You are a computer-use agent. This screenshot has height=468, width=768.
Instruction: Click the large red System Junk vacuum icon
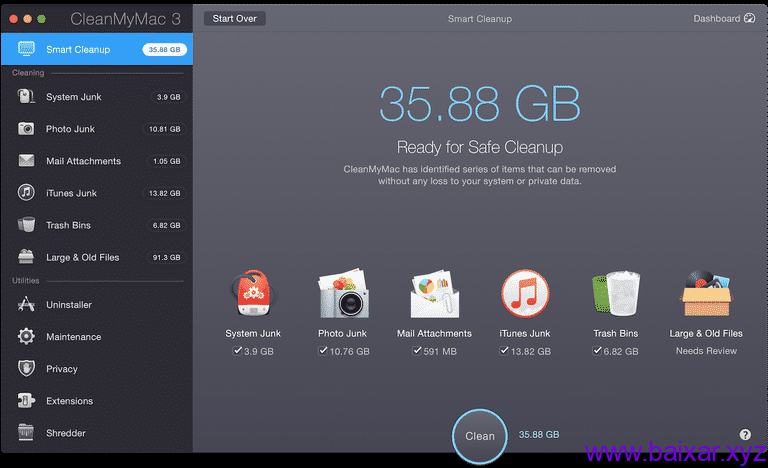[253, 294]
